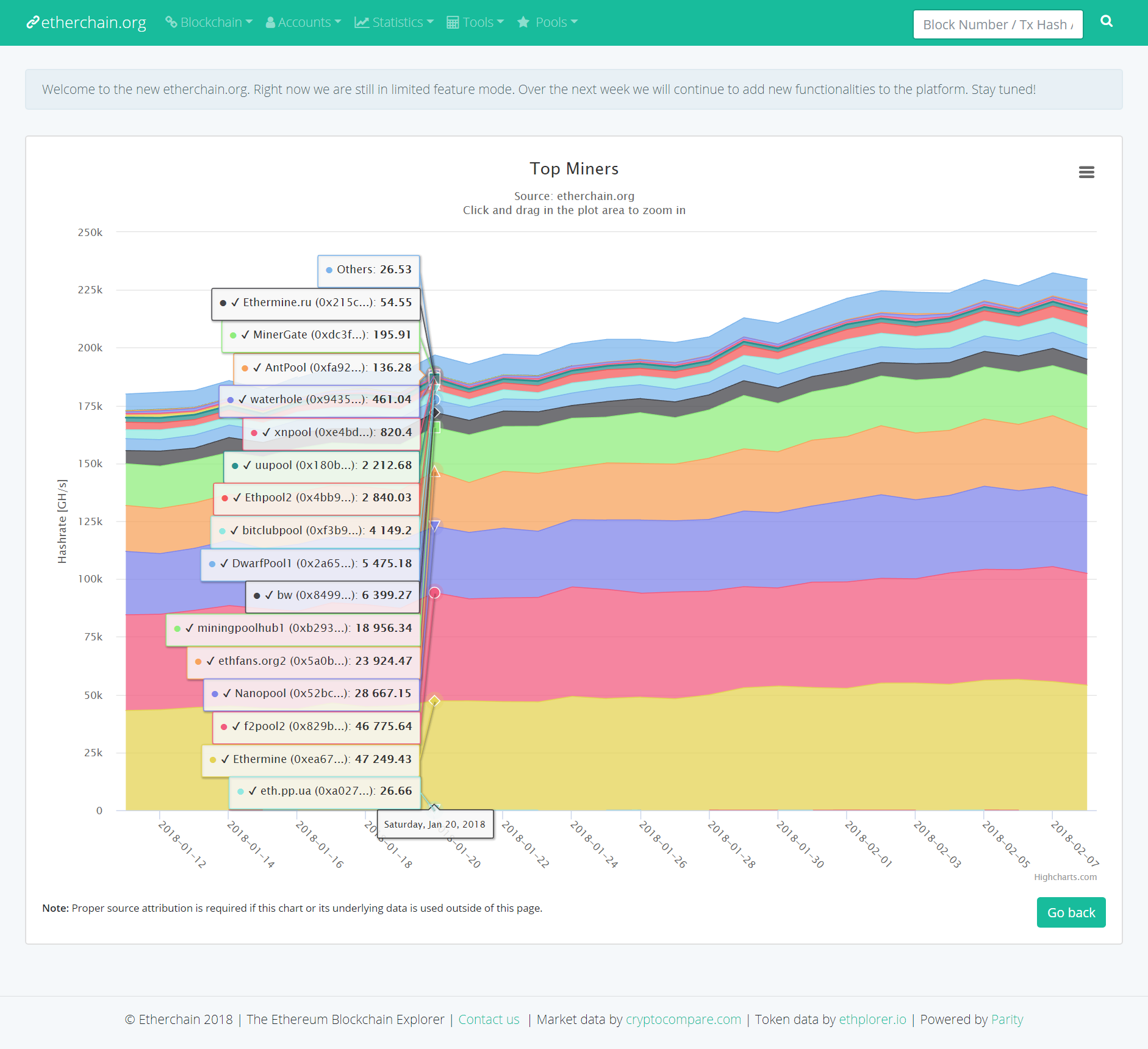Click the 'Source: etherchain.org' subtitle
1148x1049 pixels.
574,196
